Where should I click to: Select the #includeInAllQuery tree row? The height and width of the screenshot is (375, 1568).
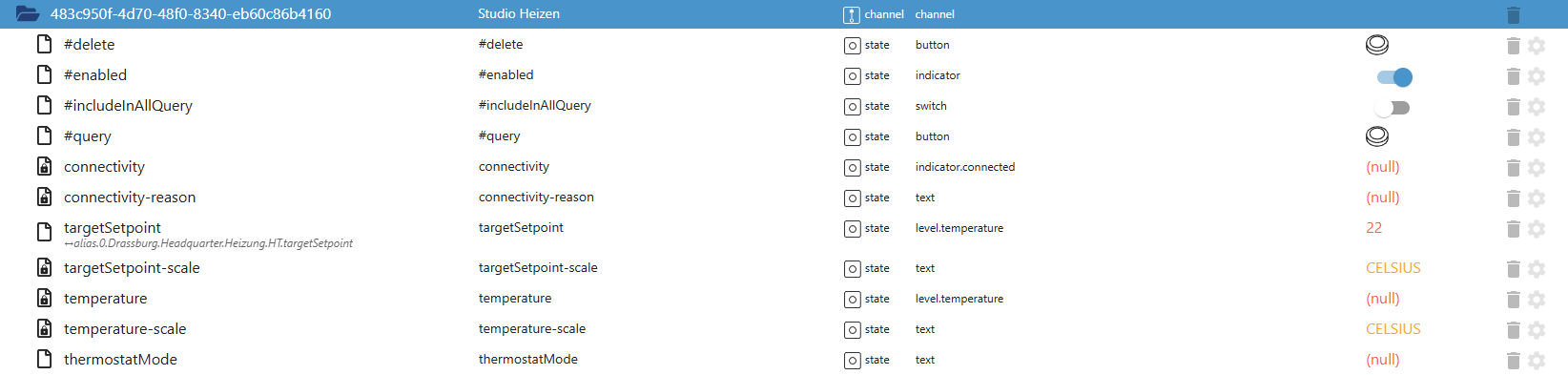click(x=784, y=106)
